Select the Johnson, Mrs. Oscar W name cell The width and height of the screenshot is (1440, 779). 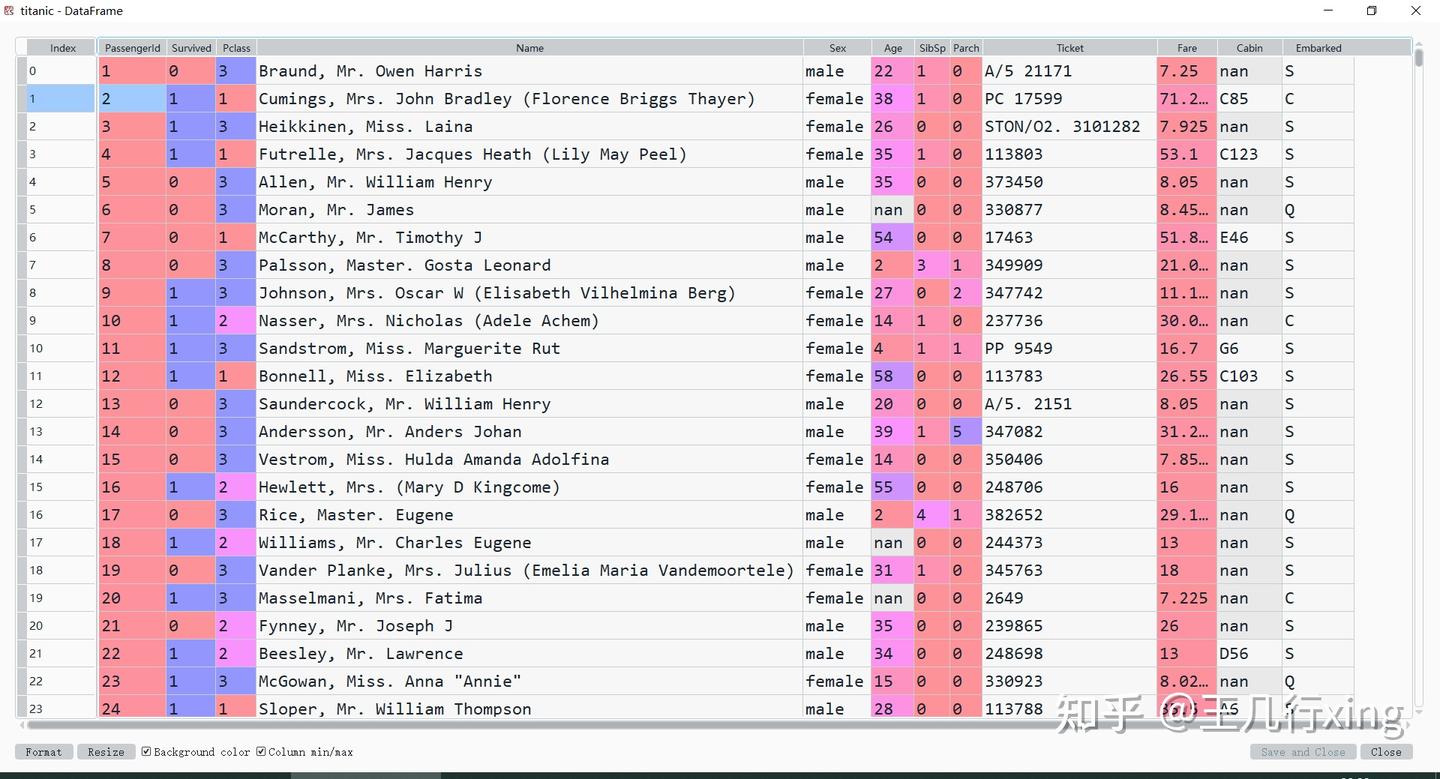point(530,293)
